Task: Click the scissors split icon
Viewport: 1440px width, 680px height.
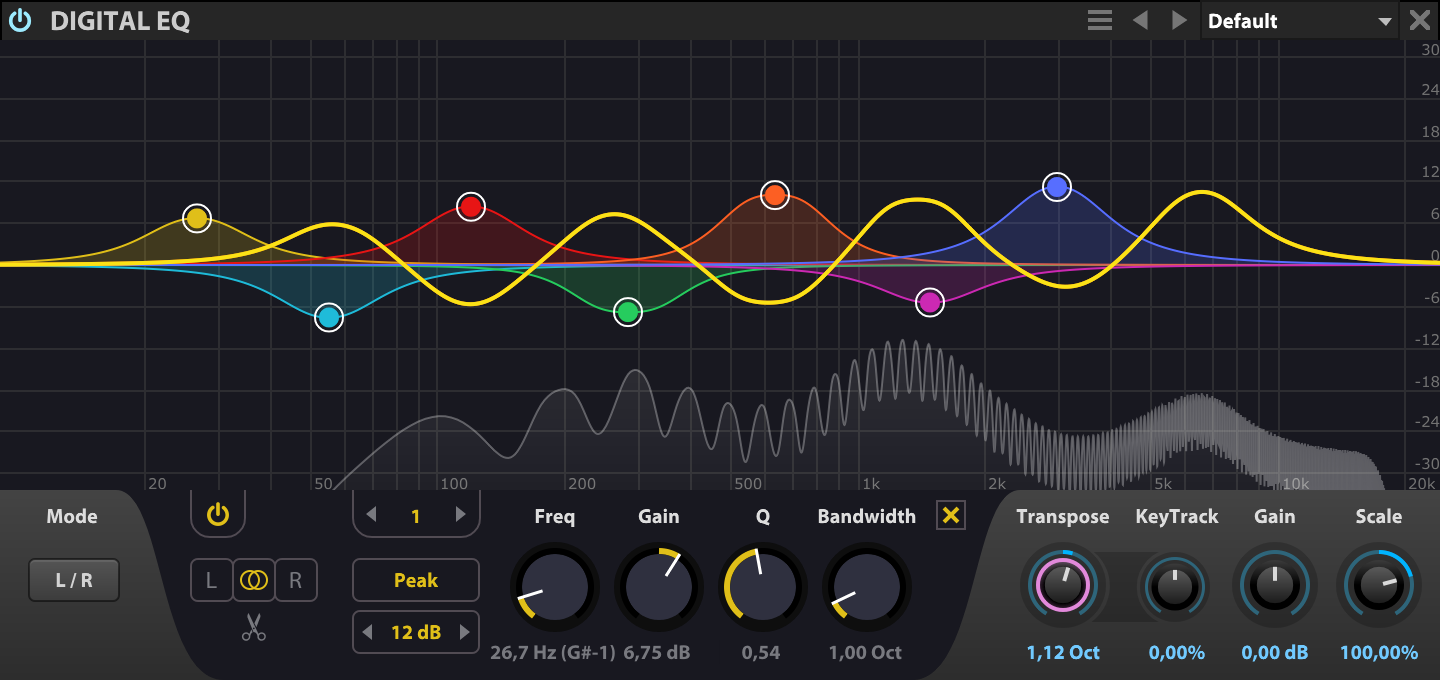Action: tap(254, 627)
